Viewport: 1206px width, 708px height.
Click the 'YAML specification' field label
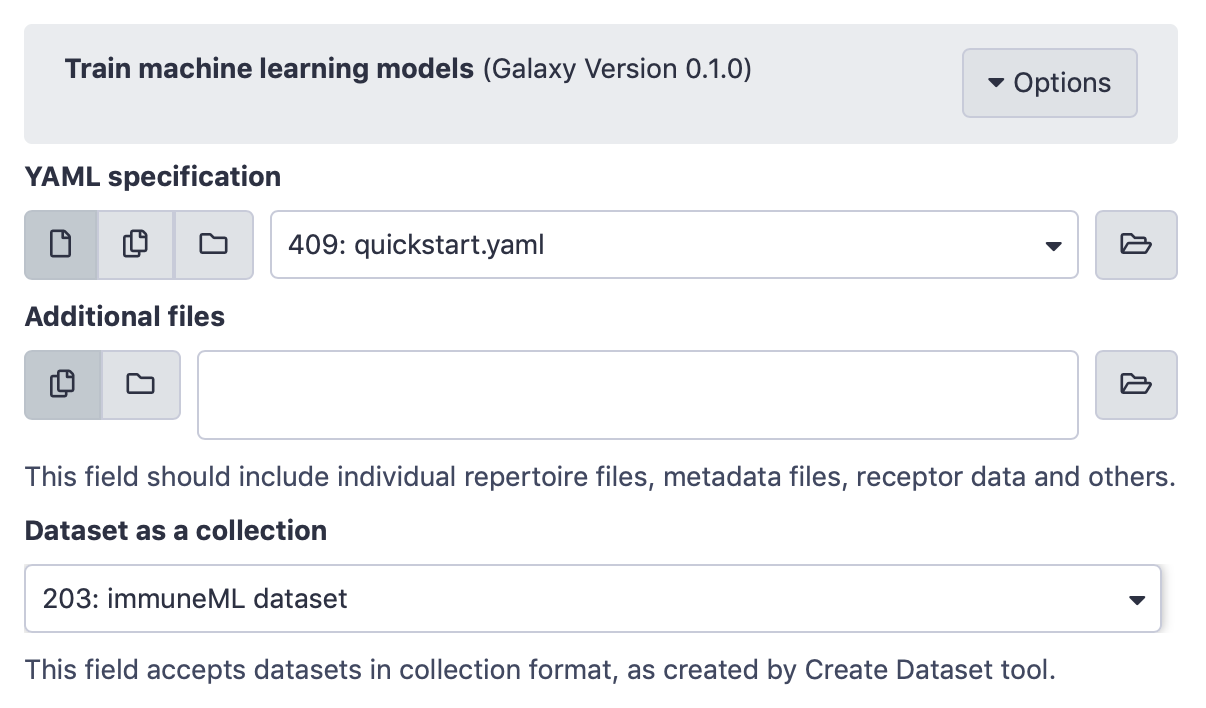coord(153,177)
